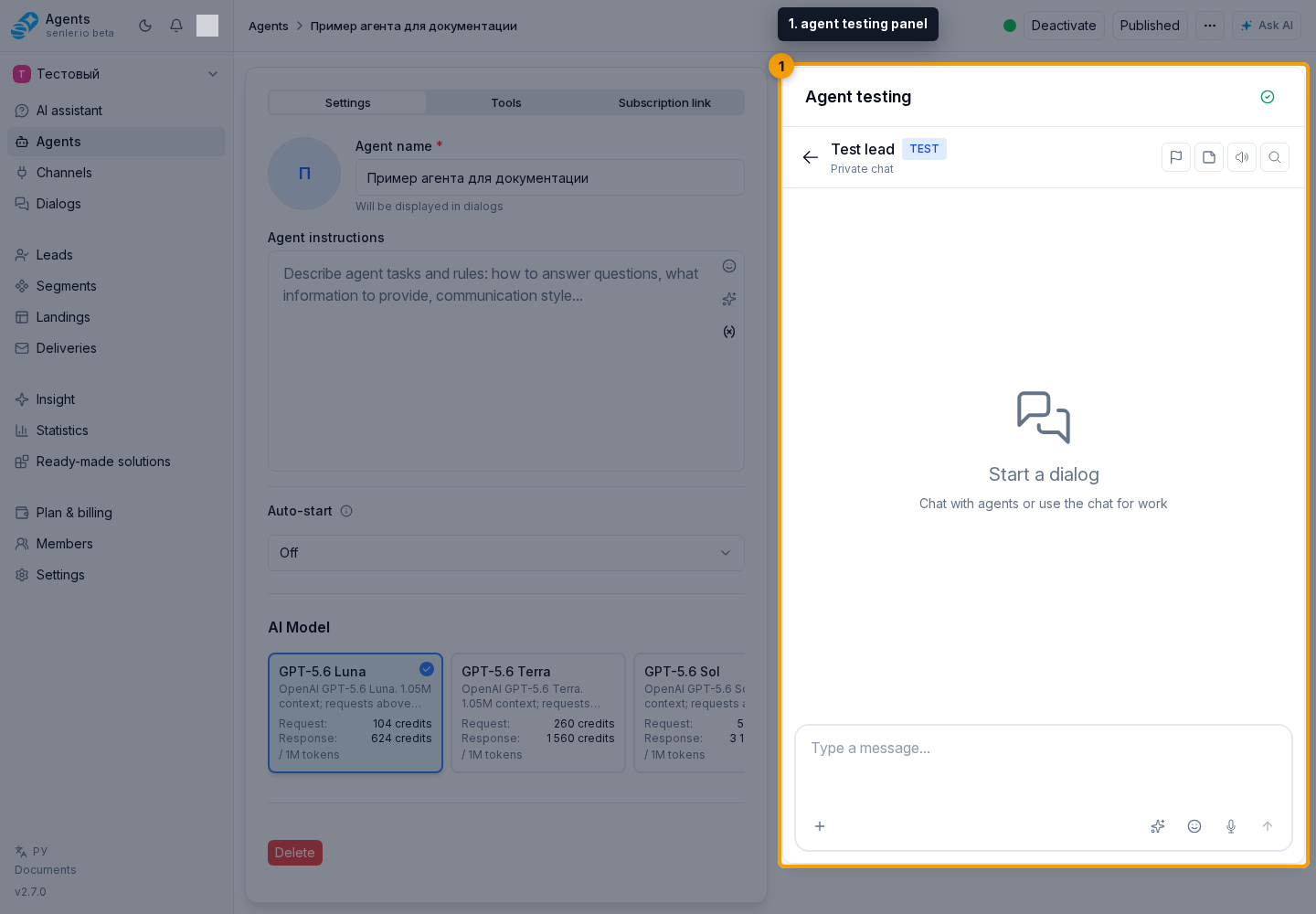Image resolution: width=1316 pixels, height=914 pixels.
Task: Click the TEST badge
Action: pos(924,149)
